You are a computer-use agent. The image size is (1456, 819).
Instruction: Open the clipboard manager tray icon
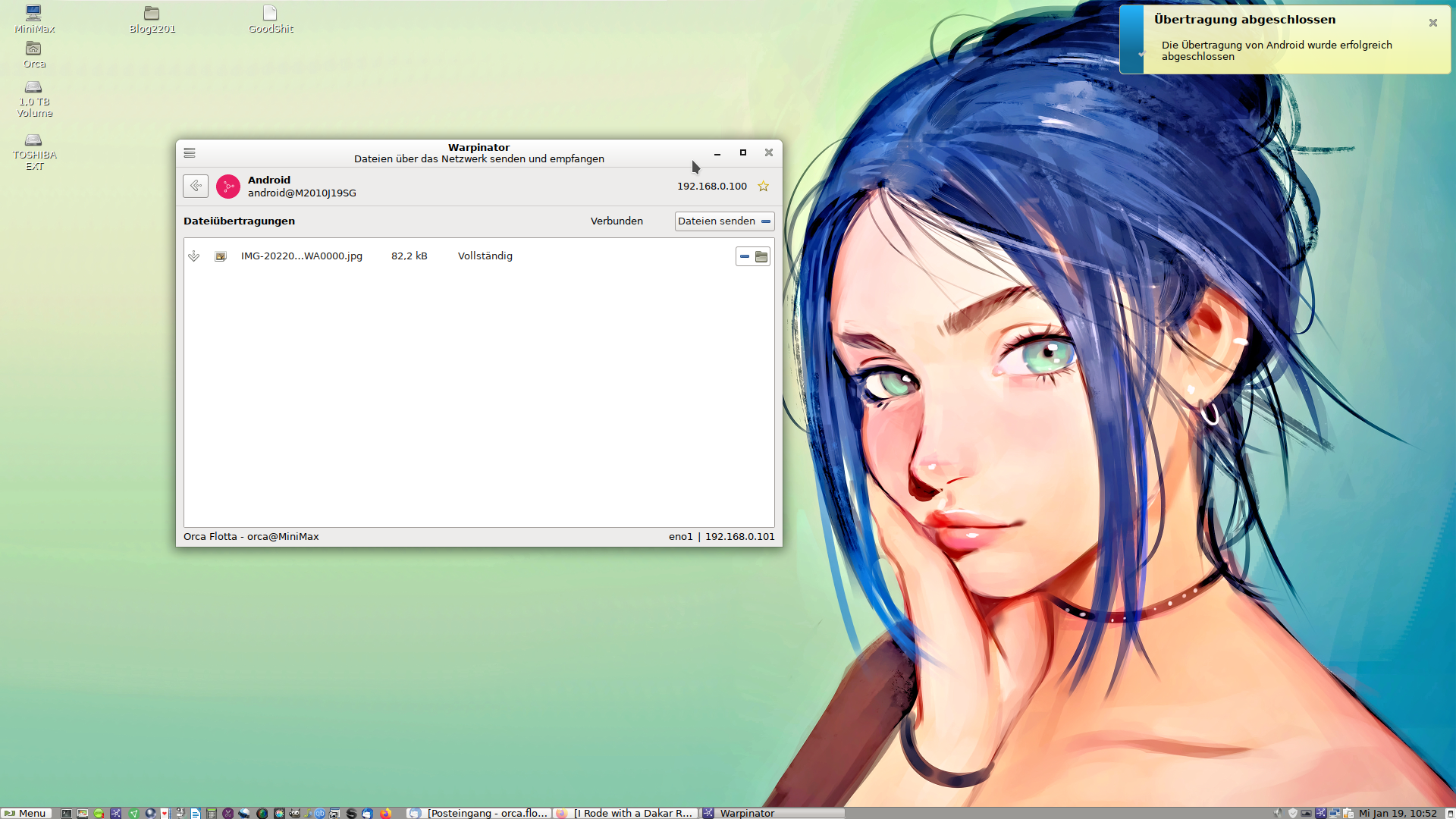coord(1348,813)
